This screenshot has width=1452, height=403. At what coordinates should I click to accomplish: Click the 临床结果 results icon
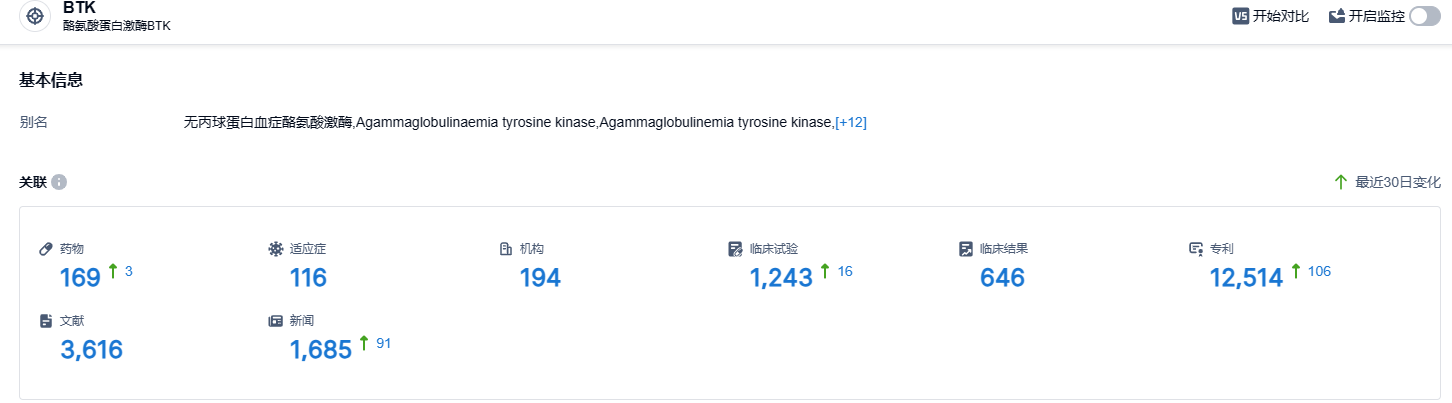(x=966, y=248)
